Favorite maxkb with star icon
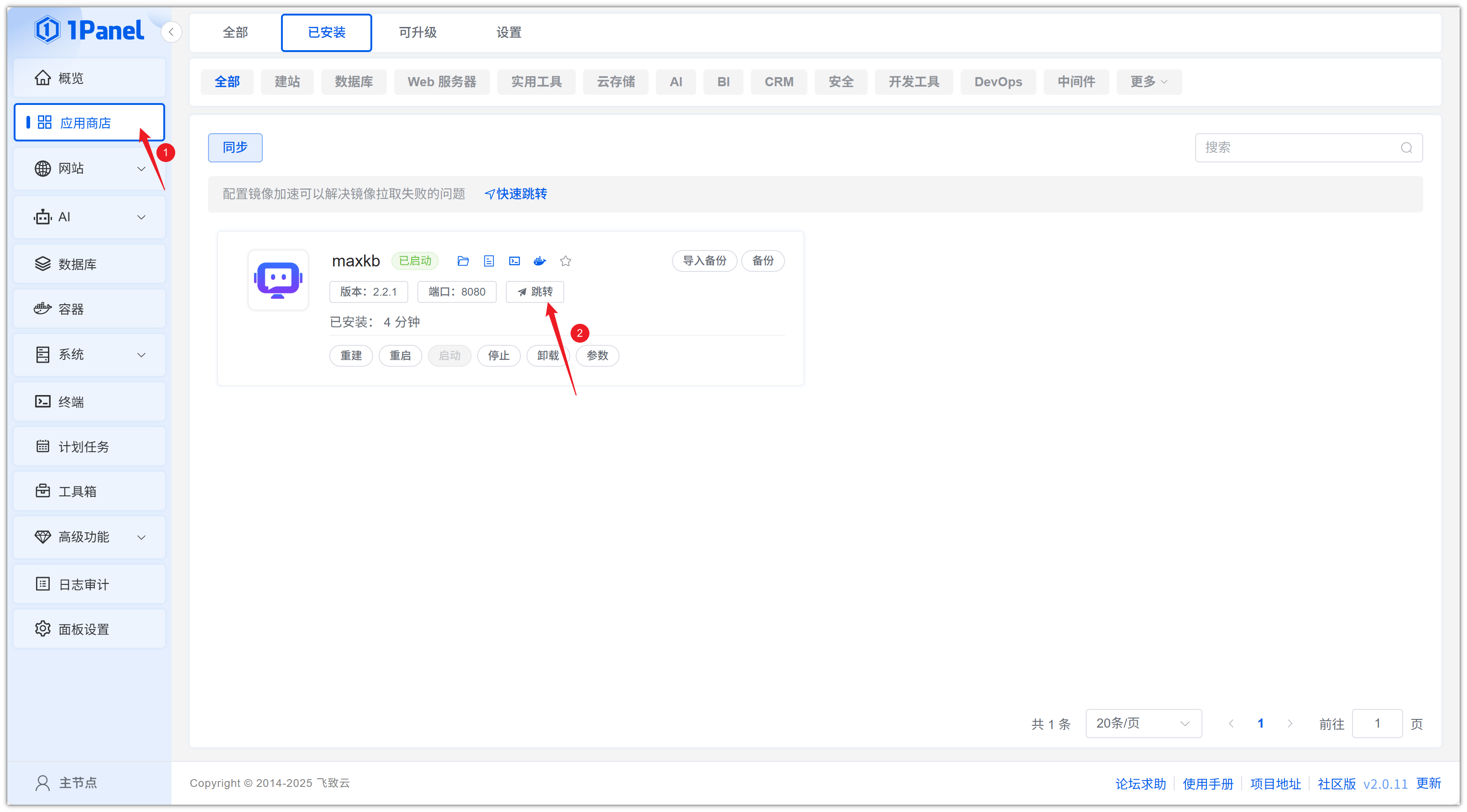The width and height of the screenshot is (1467, 812). [566, 261]
